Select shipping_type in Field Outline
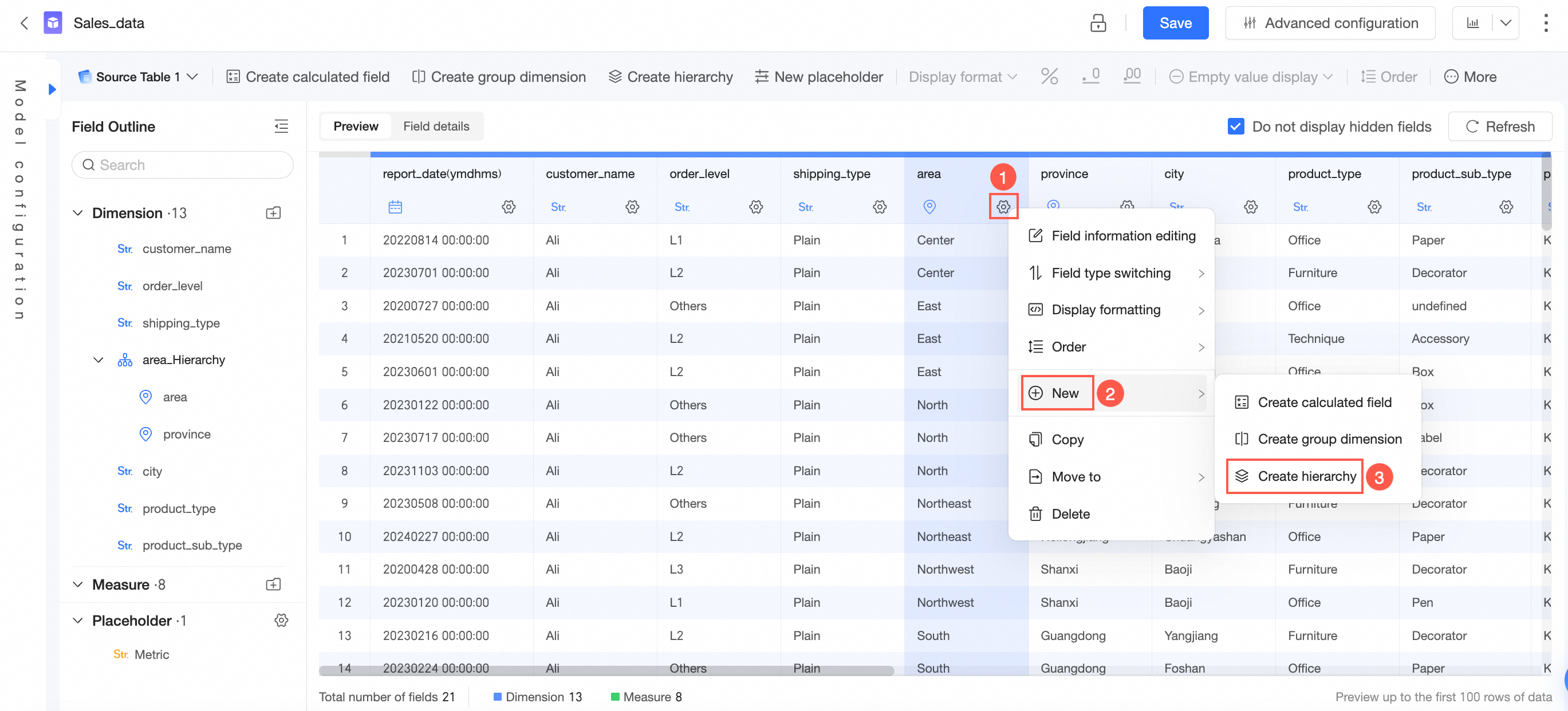Image resolution: width=1568 pixels, height=711 pixels. point(183,323)
